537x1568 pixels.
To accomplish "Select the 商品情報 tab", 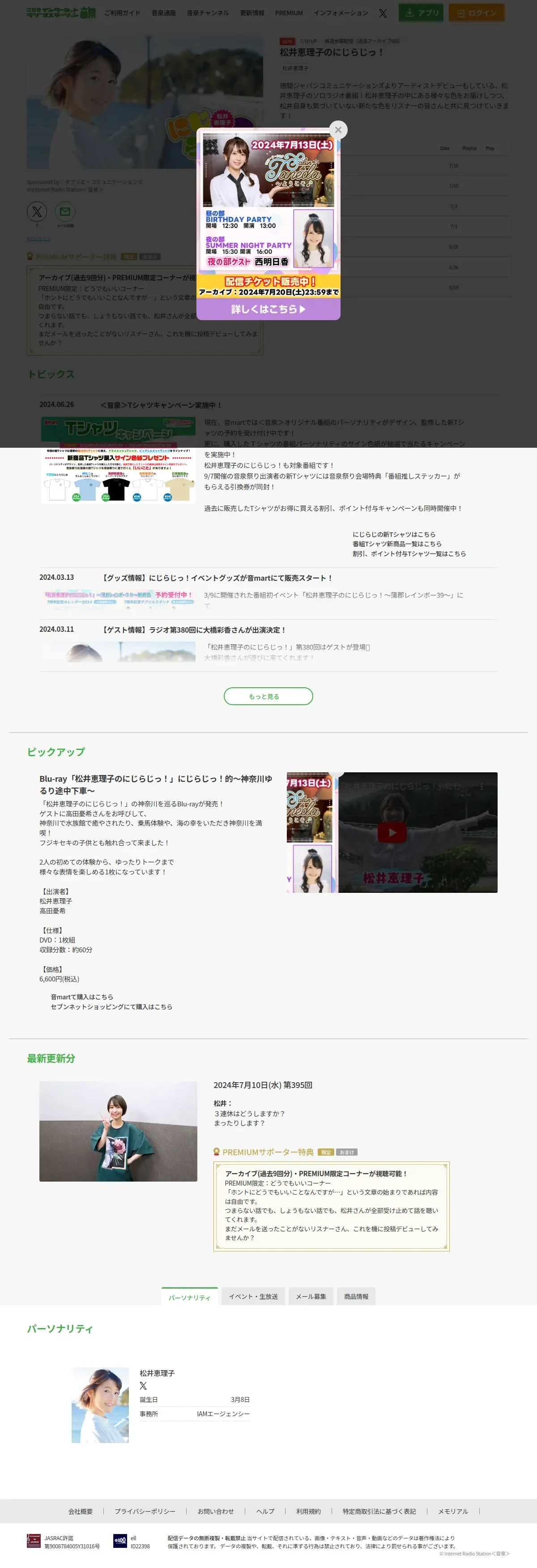I will coord(356,1297).
